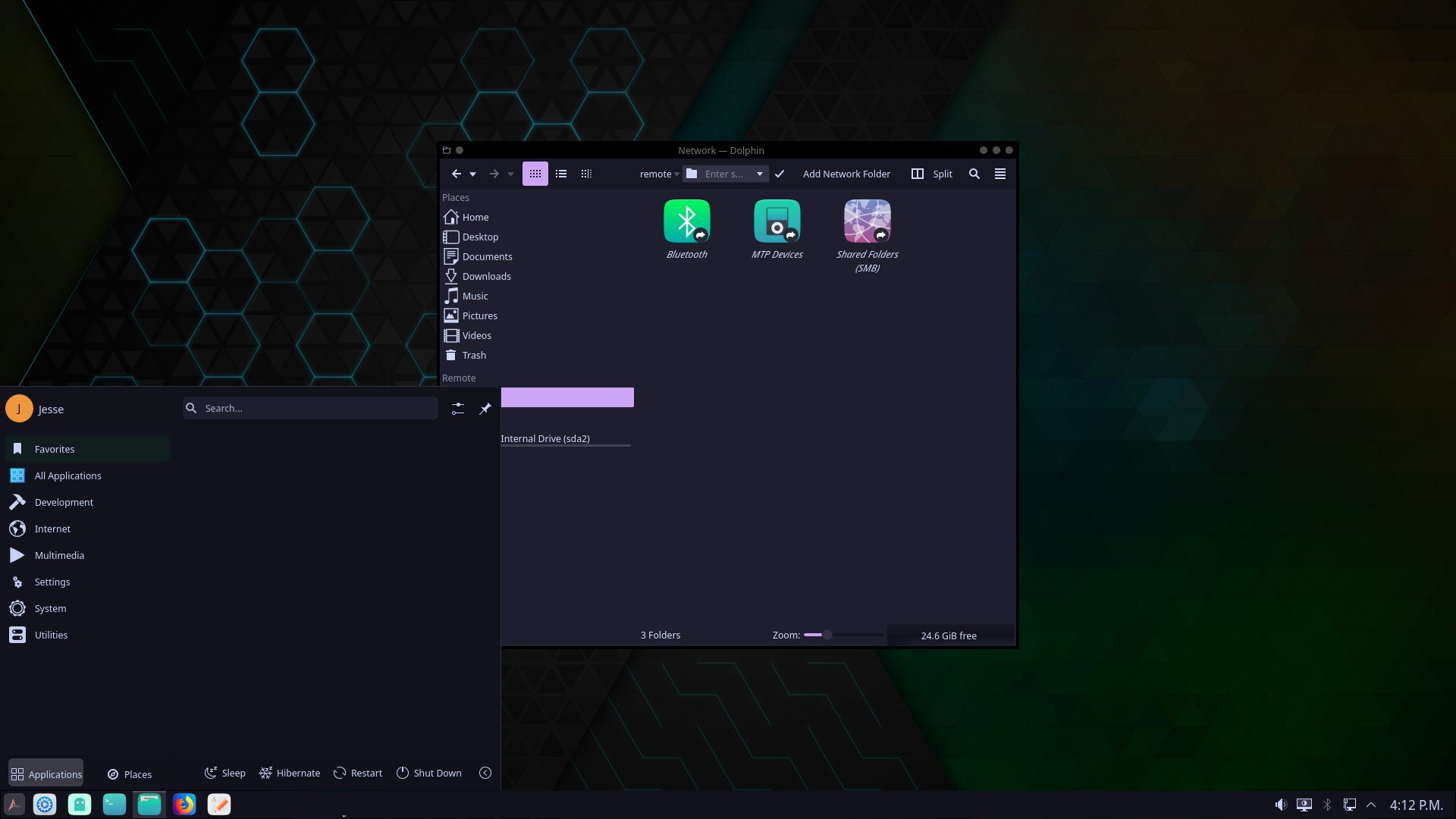Image resolution: width=1456 pixels, height=819 pixels.
Task: Switch Dolphin to Details view mode
Action: click(x=586, y=174)
